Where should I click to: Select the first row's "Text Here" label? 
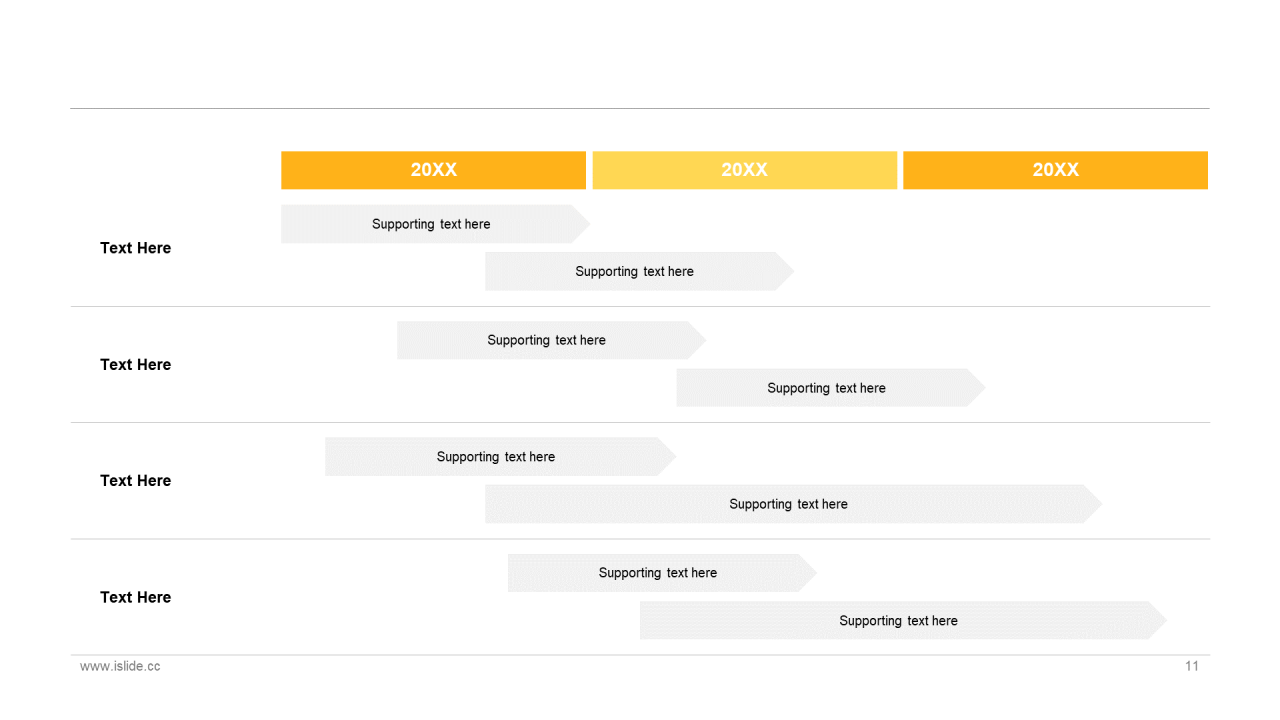(136, 248)
